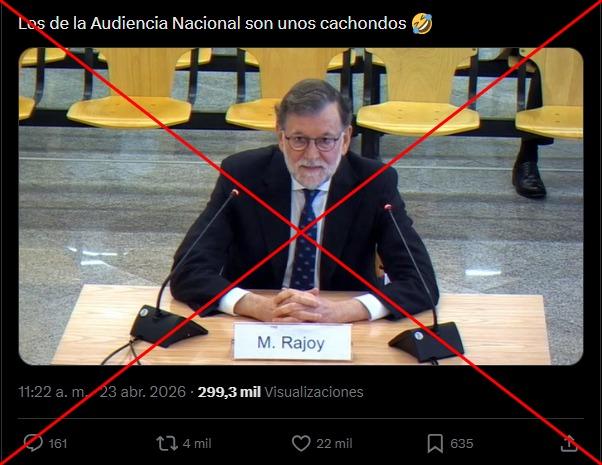Click the M. Rajoy nameplate in the photo
Image resolution: width=602 pixels, height=465 pixels.
pos(293,342)
